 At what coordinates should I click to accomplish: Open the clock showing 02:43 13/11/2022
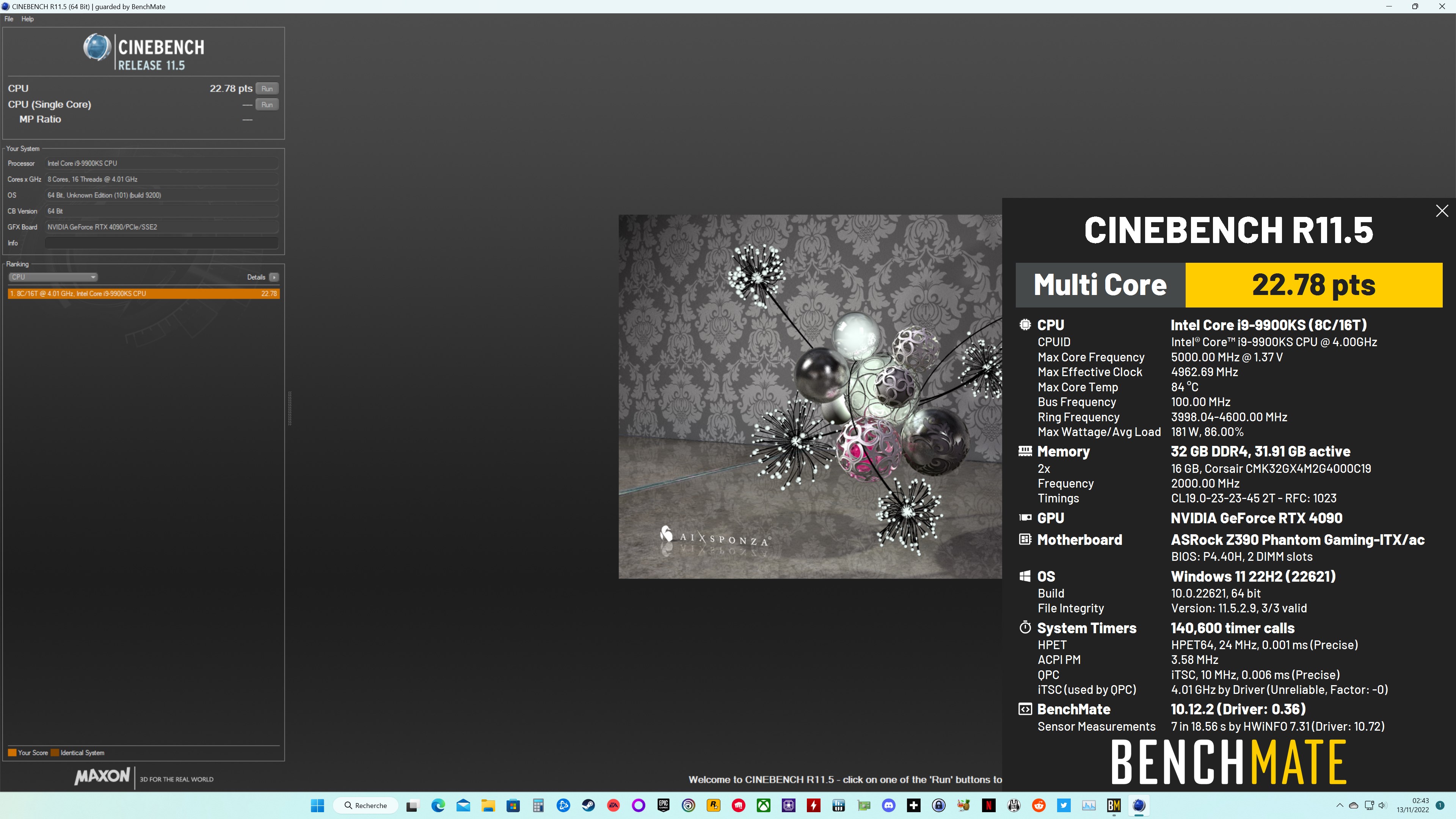(1412, 805)
